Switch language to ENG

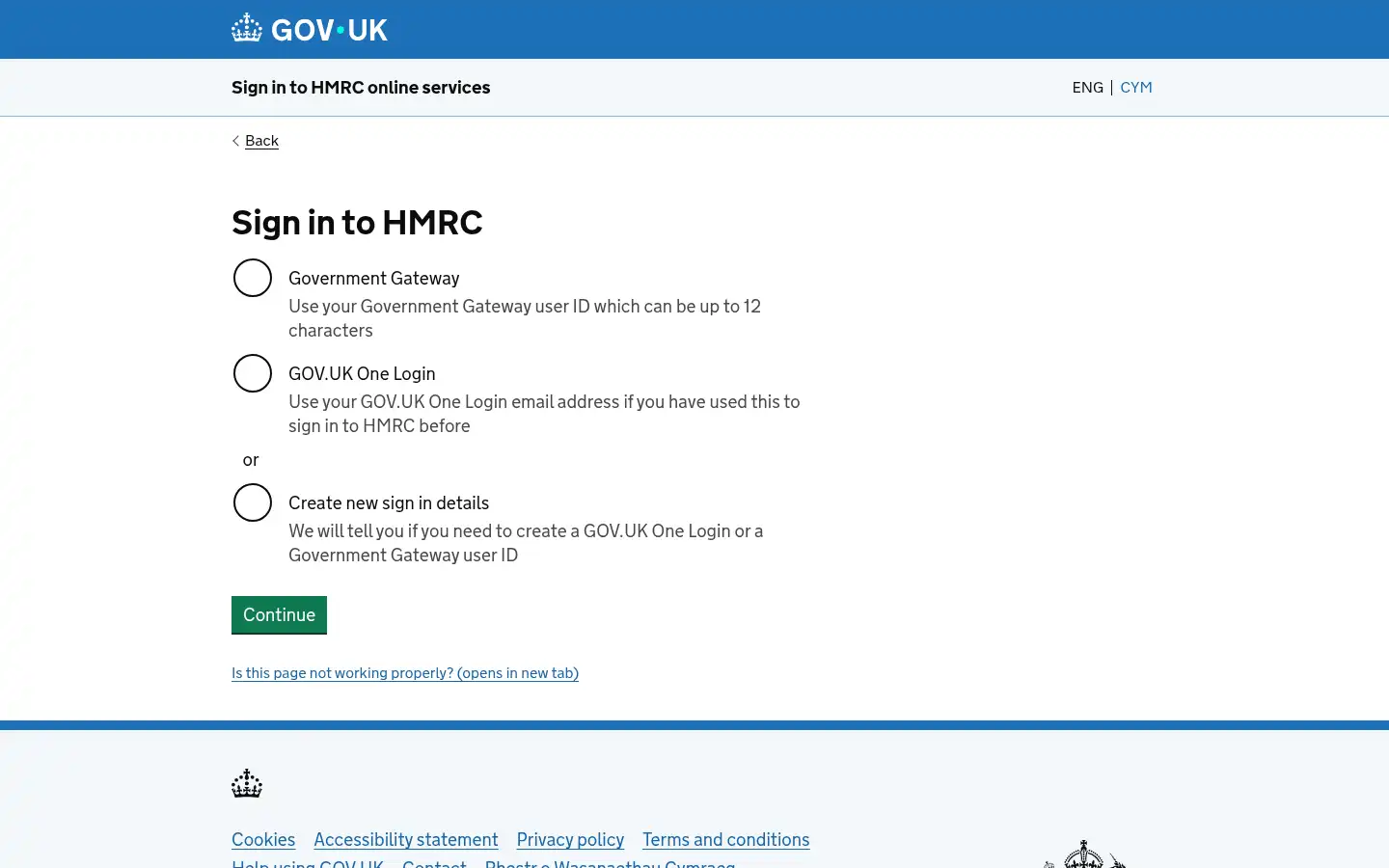coord(1087,87)
